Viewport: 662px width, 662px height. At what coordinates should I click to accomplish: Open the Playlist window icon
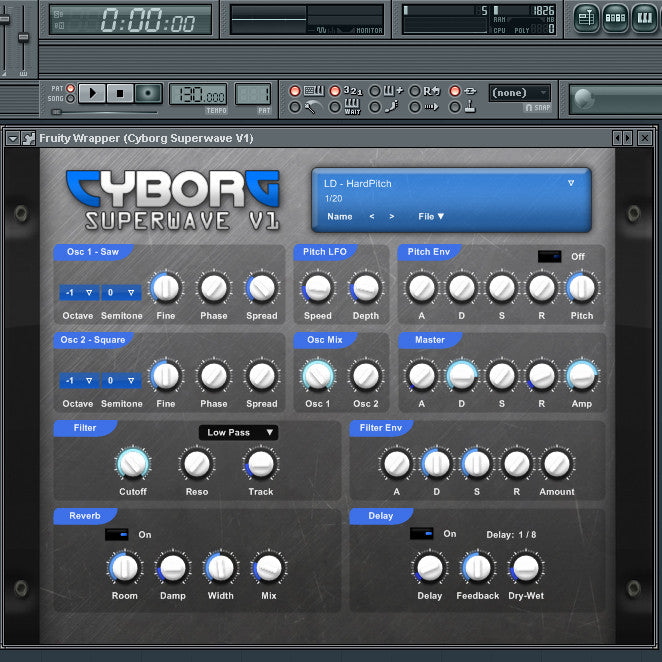pos(586,18)
